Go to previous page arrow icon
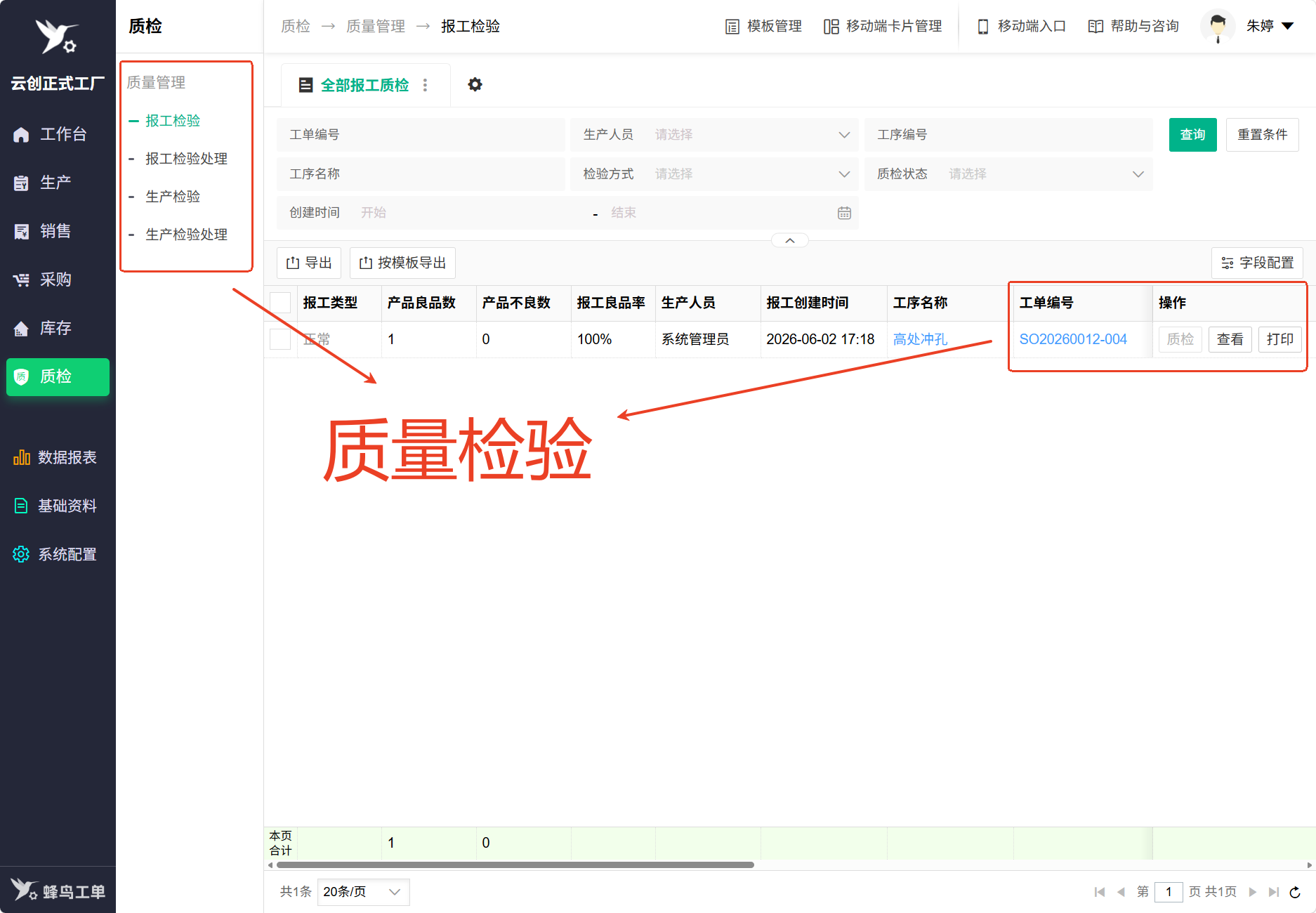This screenshot has height=913, width=1316. click(x=1121, y=892)
